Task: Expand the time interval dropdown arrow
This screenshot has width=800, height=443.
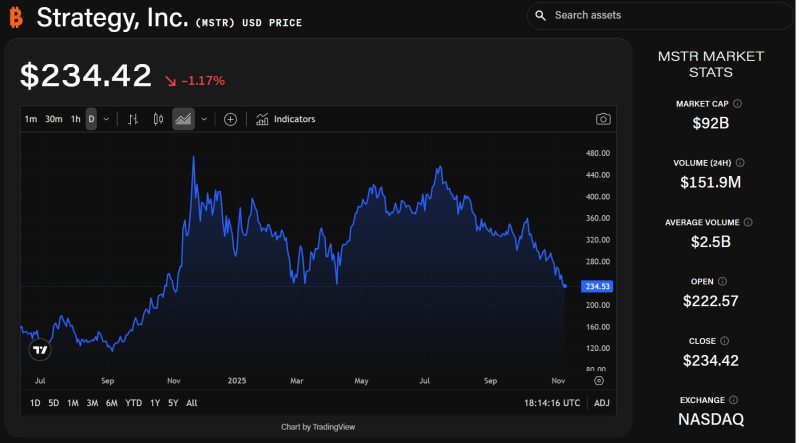Action: [106, 119]
